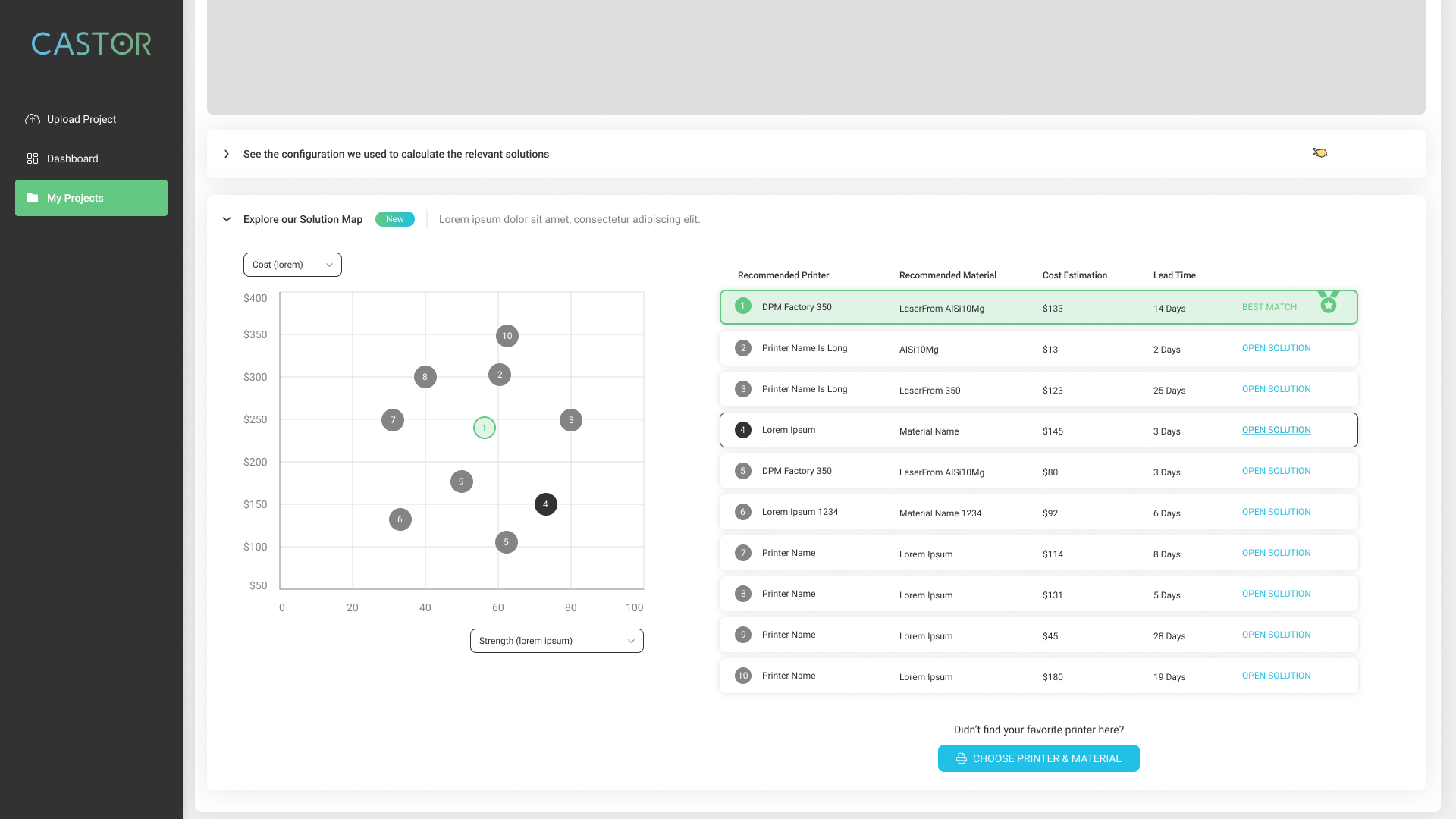Open solution for row 4 Lorem Ipsum
1456x819 pixels.
(x=1276, y=430)
